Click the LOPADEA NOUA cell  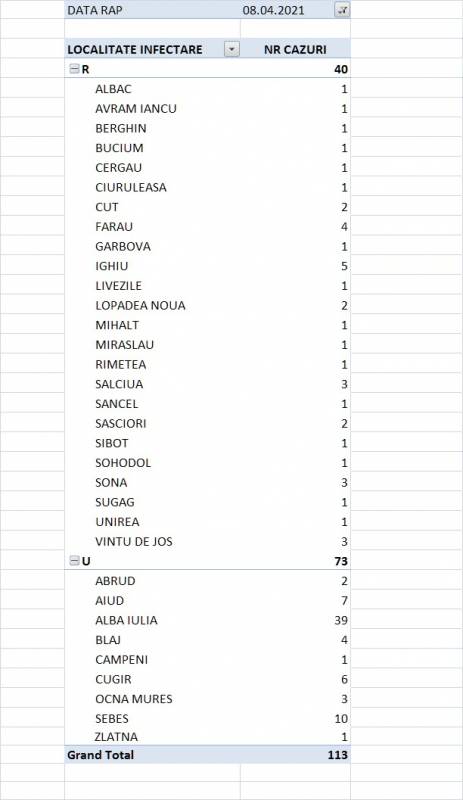[x=140, y=305]
